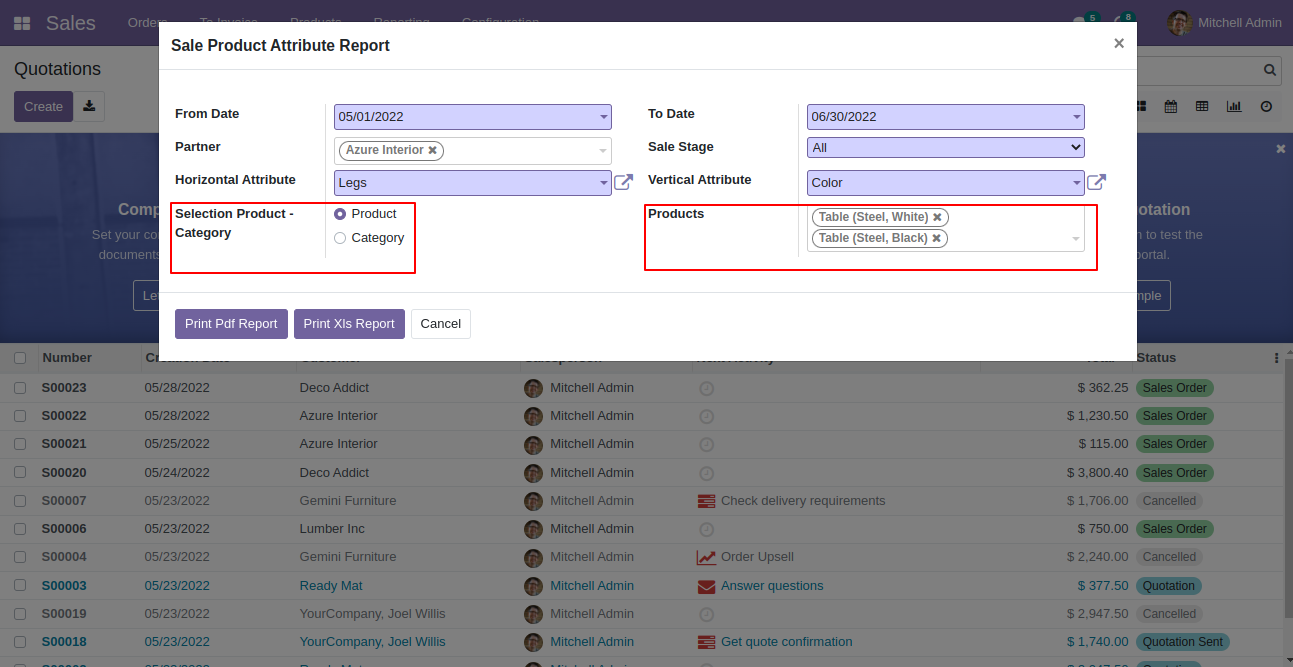Check the checkbox for order S00020

coord(20,472)
